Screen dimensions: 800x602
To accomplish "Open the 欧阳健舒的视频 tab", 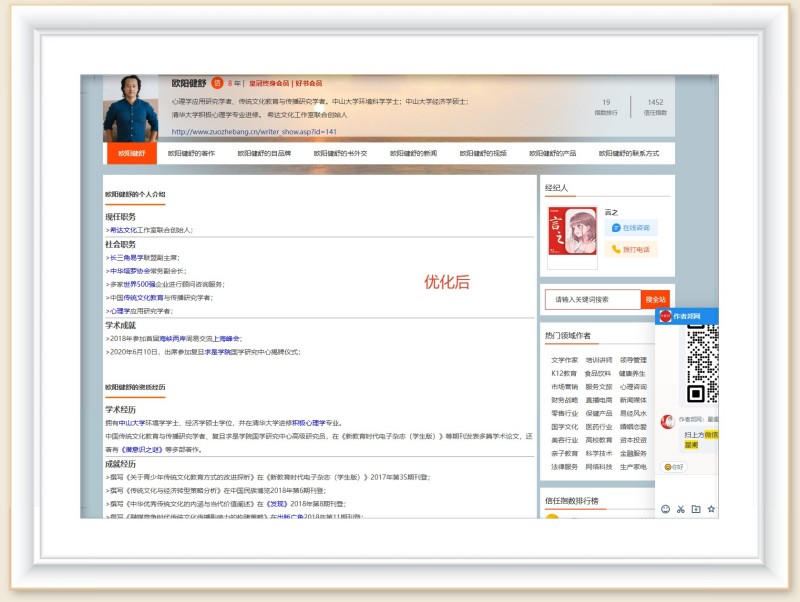I will tap(483, 154).
